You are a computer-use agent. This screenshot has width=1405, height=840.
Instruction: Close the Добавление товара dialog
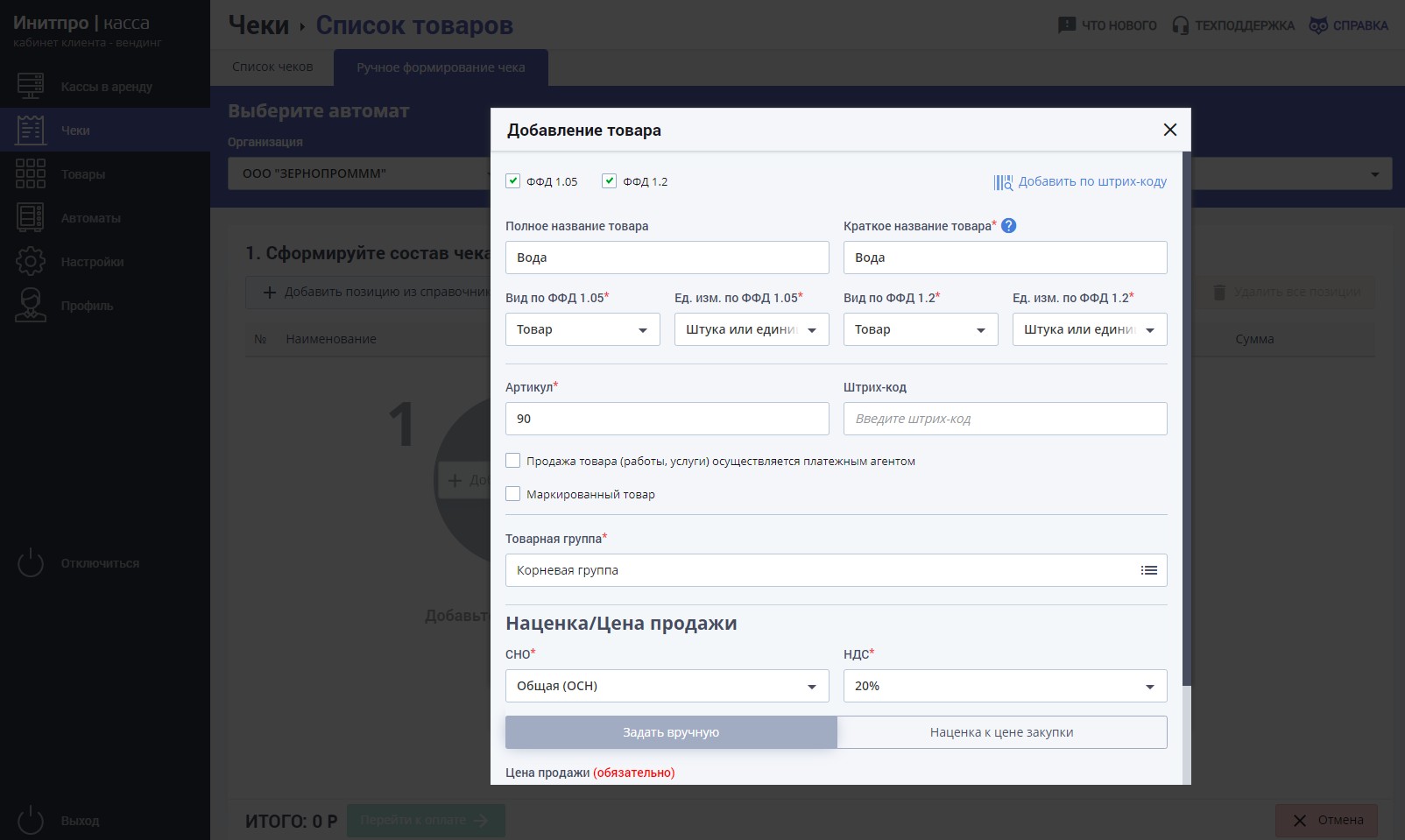[1169, 130]
